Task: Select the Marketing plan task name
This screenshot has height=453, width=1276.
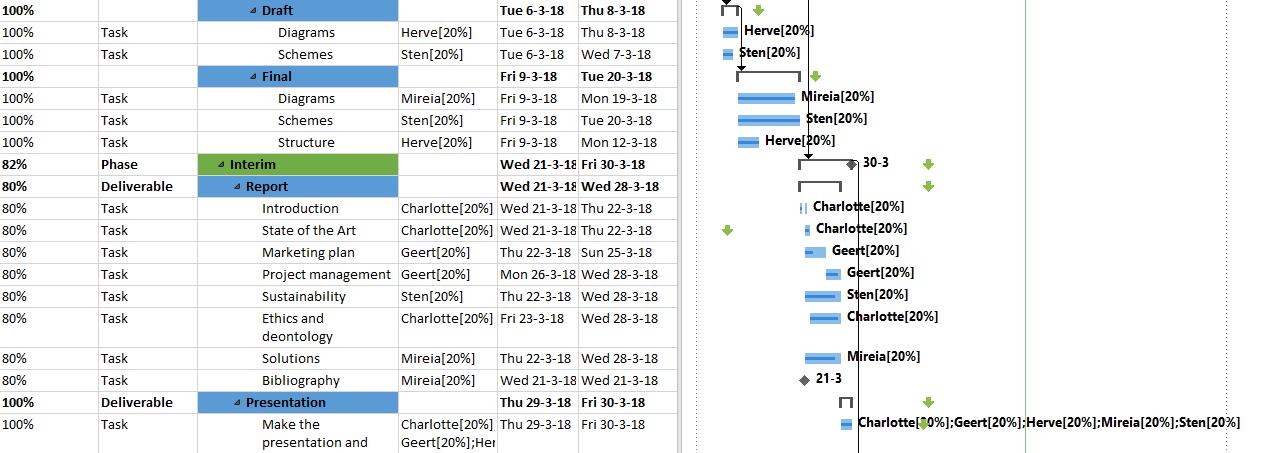Action: tap(308, 252)
